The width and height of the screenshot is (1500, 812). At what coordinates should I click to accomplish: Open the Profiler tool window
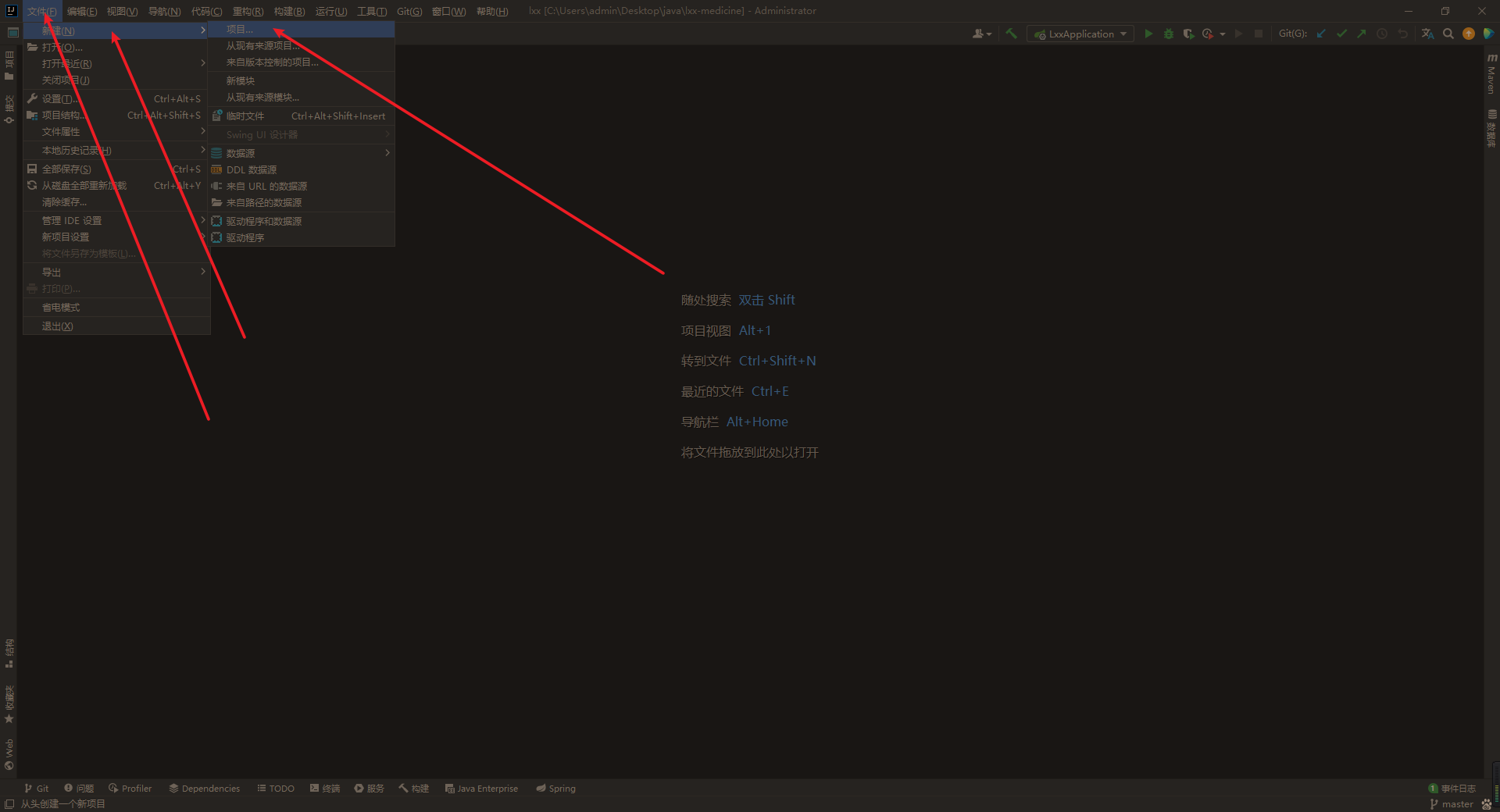pyautogui.click(x=130, y=789)
